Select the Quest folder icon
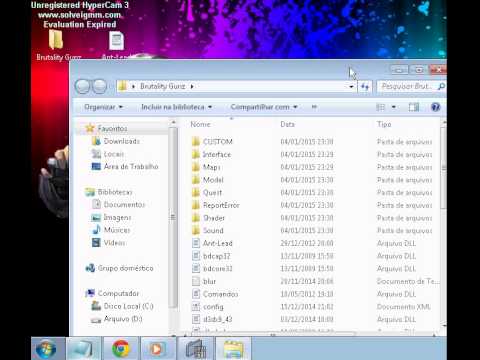The image size is (480, 360). pyautogui.click(x=196, y=192)
